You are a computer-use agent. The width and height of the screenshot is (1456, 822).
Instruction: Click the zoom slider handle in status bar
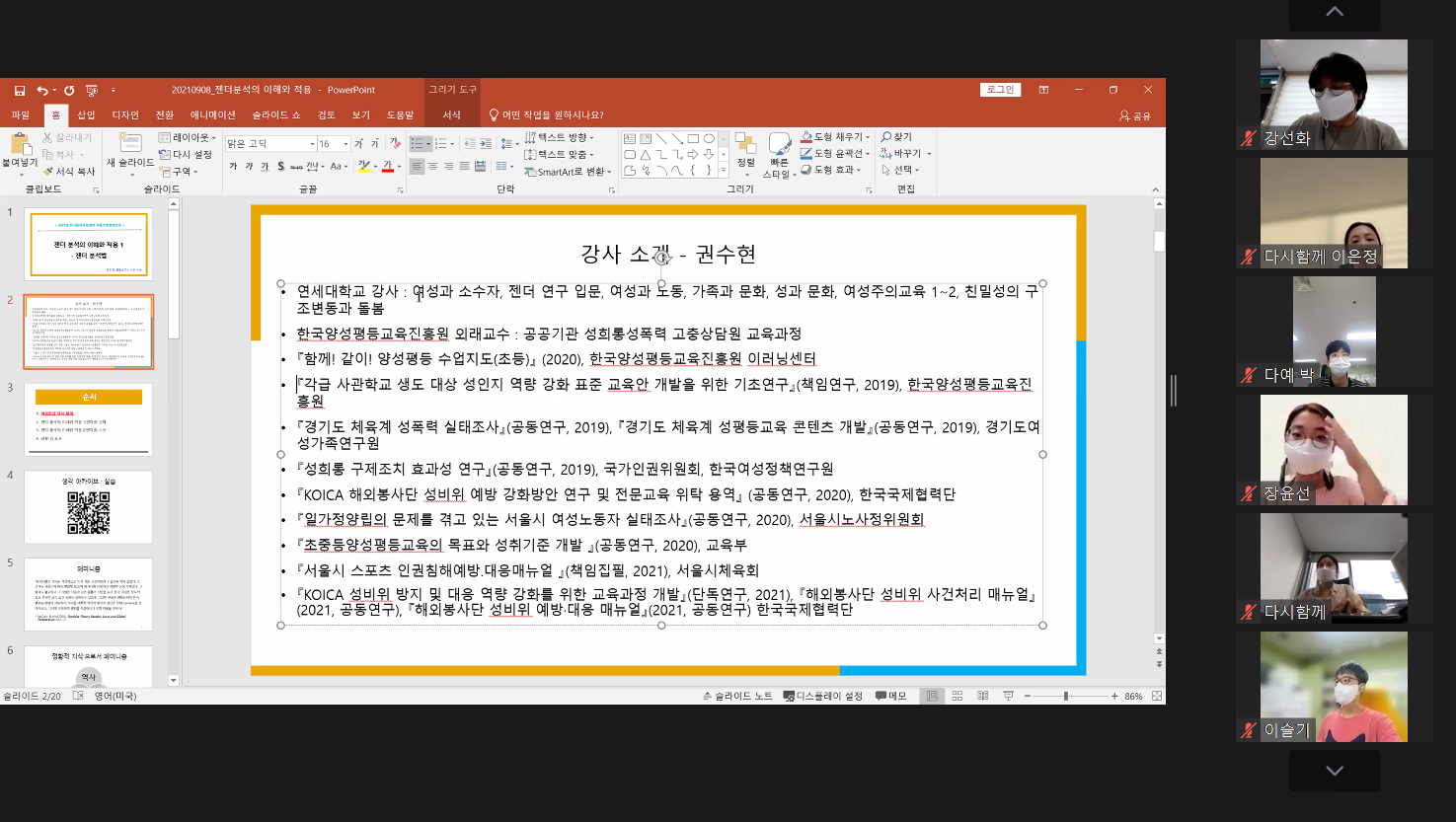(1066, 696)
